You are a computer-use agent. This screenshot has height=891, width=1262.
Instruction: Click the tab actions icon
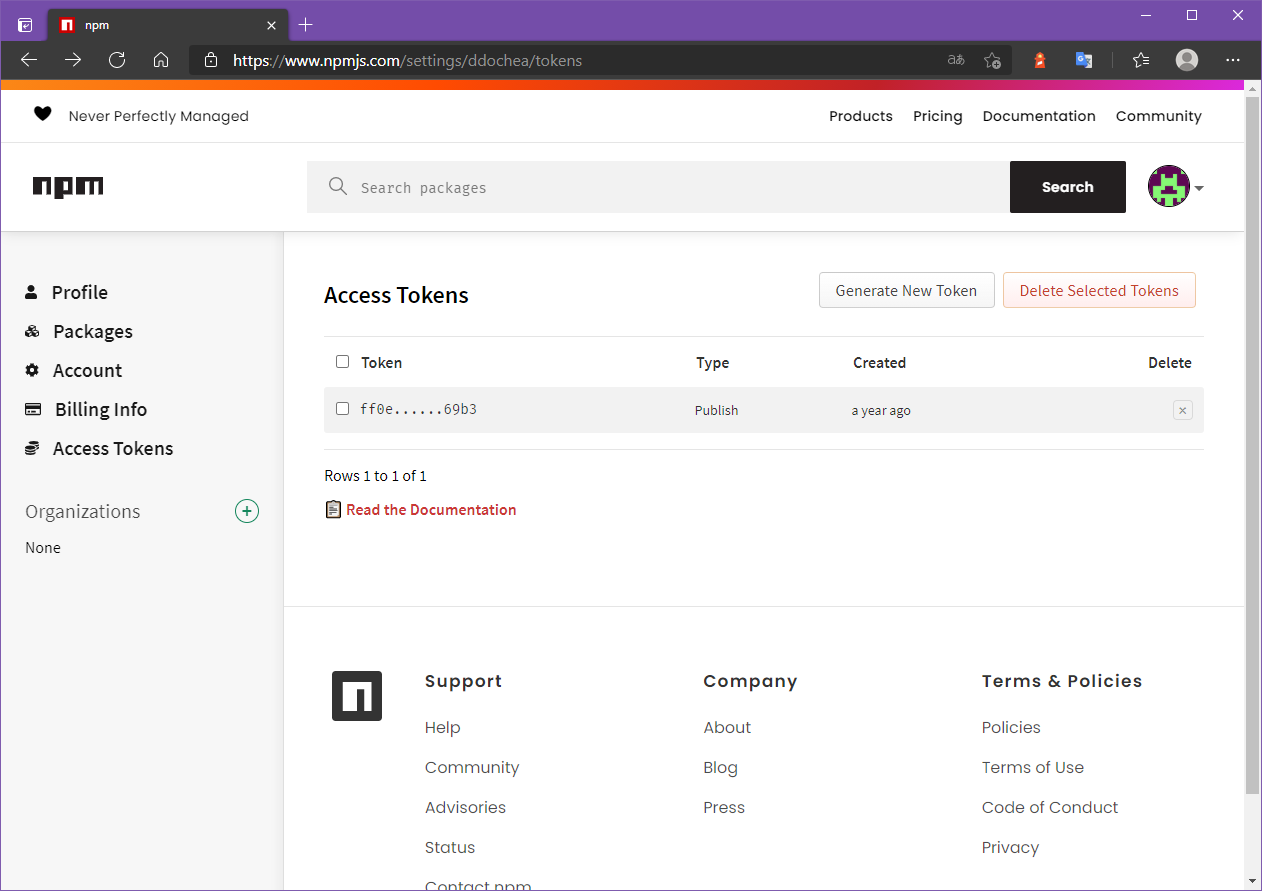point(25,25)
